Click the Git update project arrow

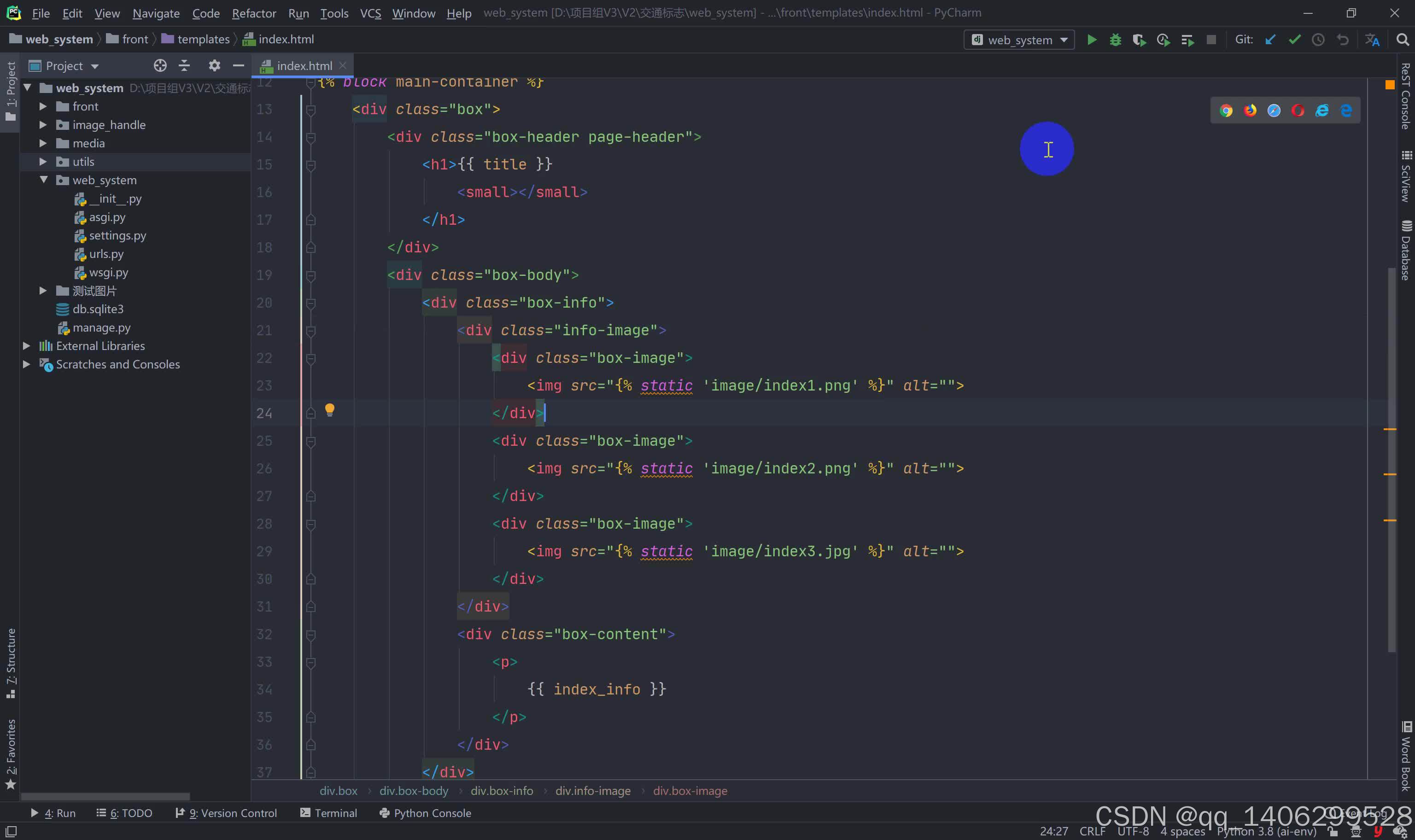click(1270, 40)
